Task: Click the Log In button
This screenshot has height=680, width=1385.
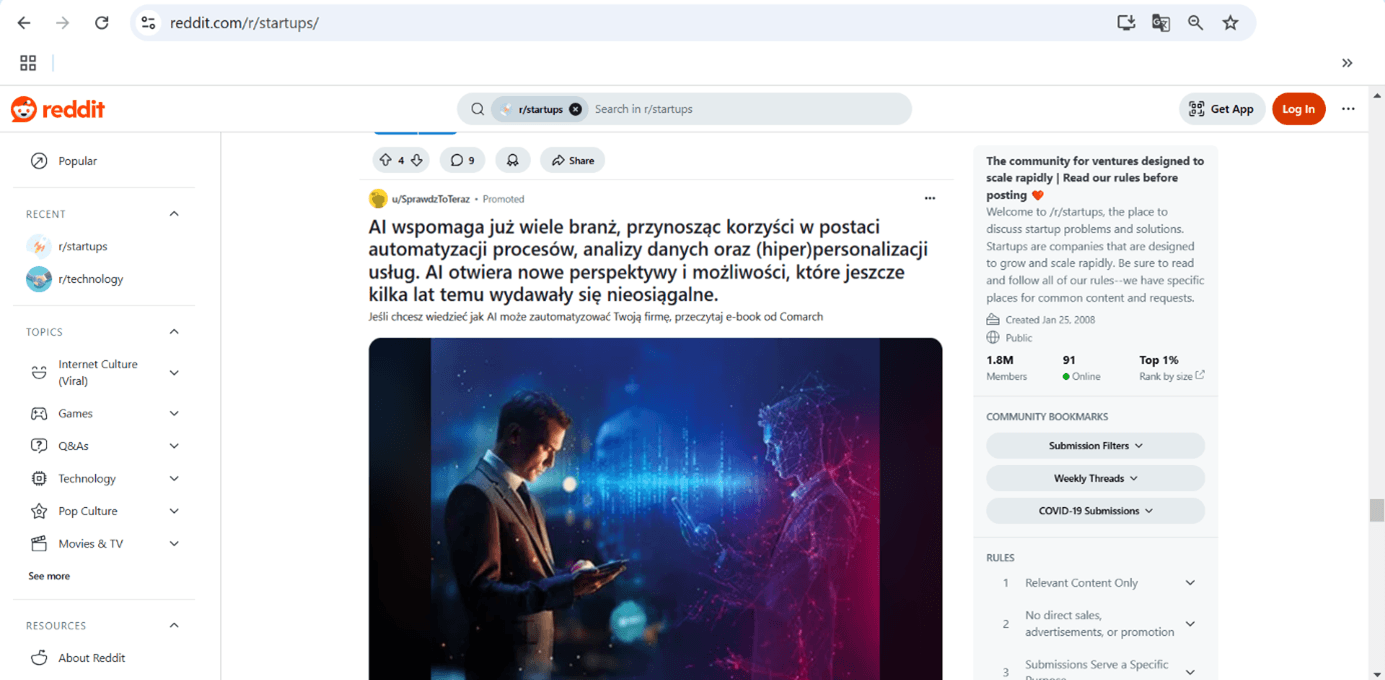Action: coord(1298,109)
